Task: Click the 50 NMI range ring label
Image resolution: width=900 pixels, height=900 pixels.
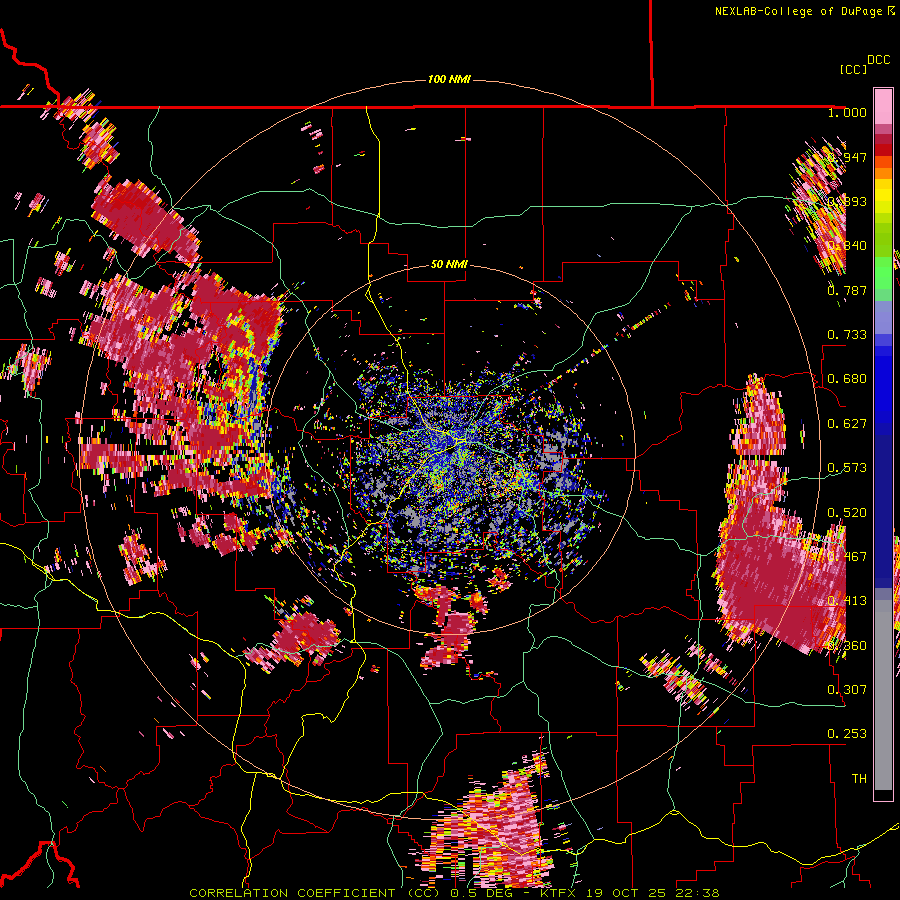Action: tap(449, 264)
